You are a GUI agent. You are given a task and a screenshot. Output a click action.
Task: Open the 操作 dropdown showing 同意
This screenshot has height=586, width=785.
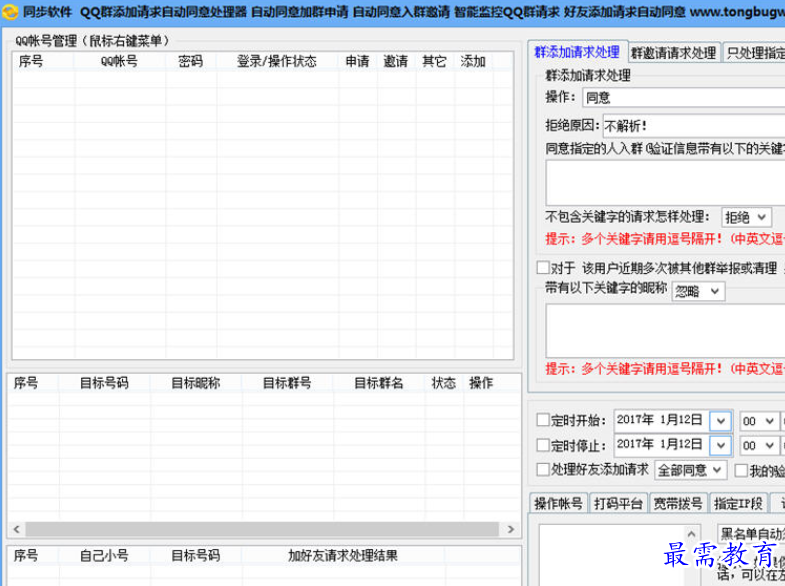[x=683, y=98]
